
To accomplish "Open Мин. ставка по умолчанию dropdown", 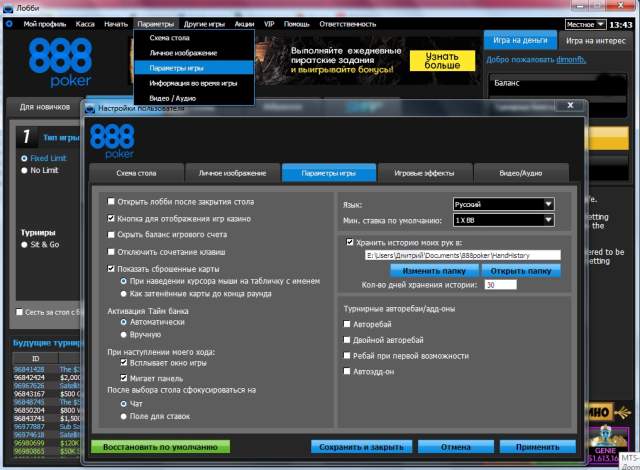I will click(503, 220).
